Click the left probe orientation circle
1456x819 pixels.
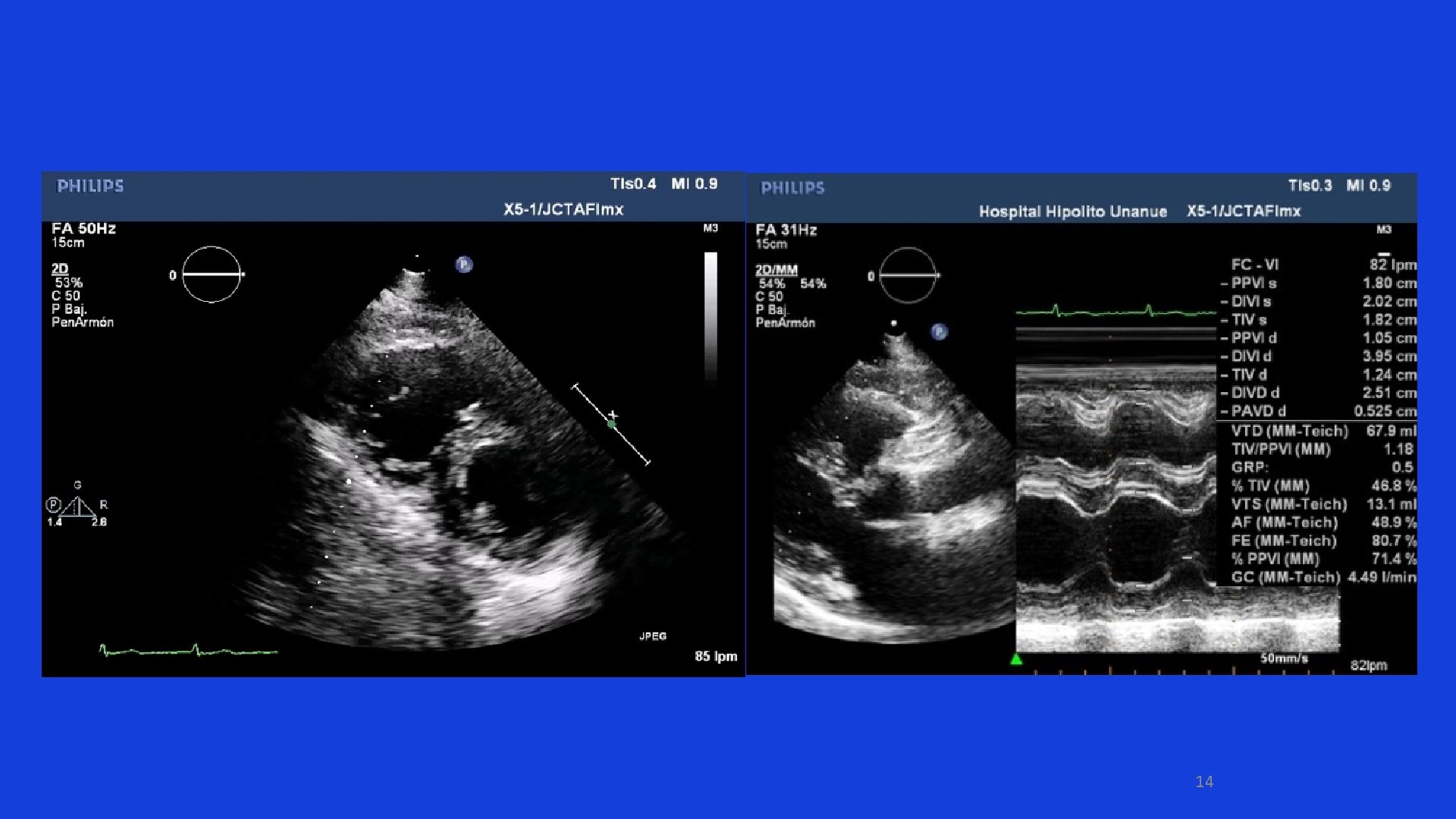tap(212, 275)
